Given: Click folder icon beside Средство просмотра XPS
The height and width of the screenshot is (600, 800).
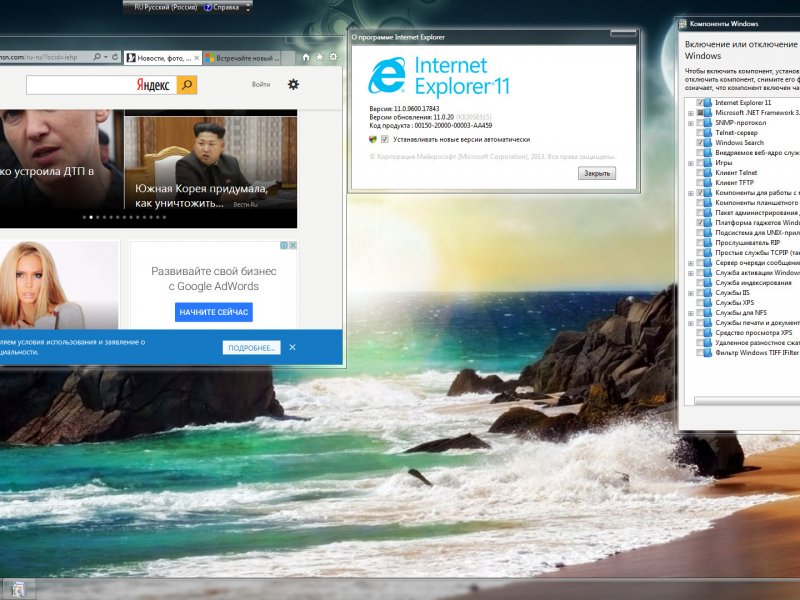Looking at the screenshot, I should 708,333.
